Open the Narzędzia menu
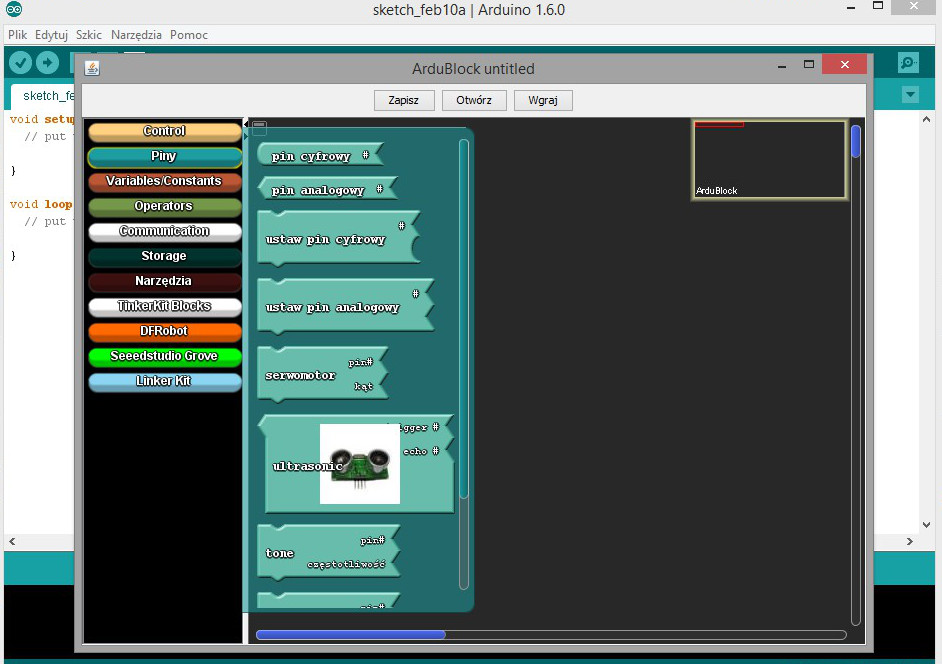 (136, 35)
